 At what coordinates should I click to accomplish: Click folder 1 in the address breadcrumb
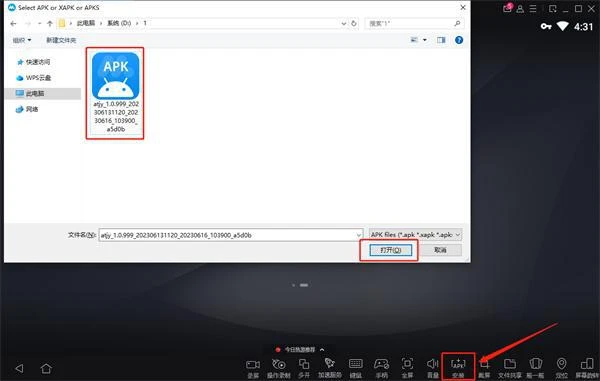tap(145, 23)
